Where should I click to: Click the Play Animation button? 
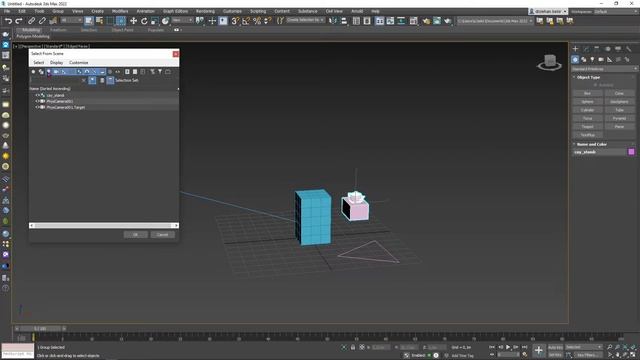508,347
